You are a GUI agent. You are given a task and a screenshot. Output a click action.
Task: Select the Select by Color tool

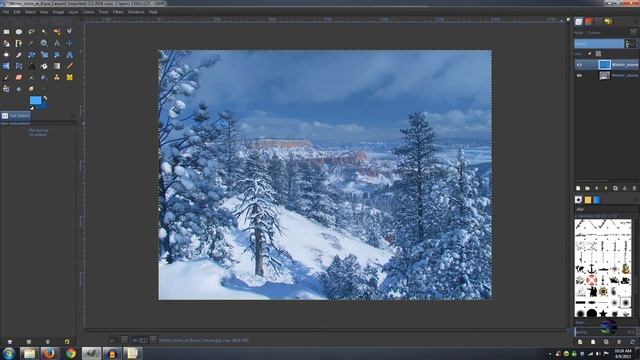57,31
